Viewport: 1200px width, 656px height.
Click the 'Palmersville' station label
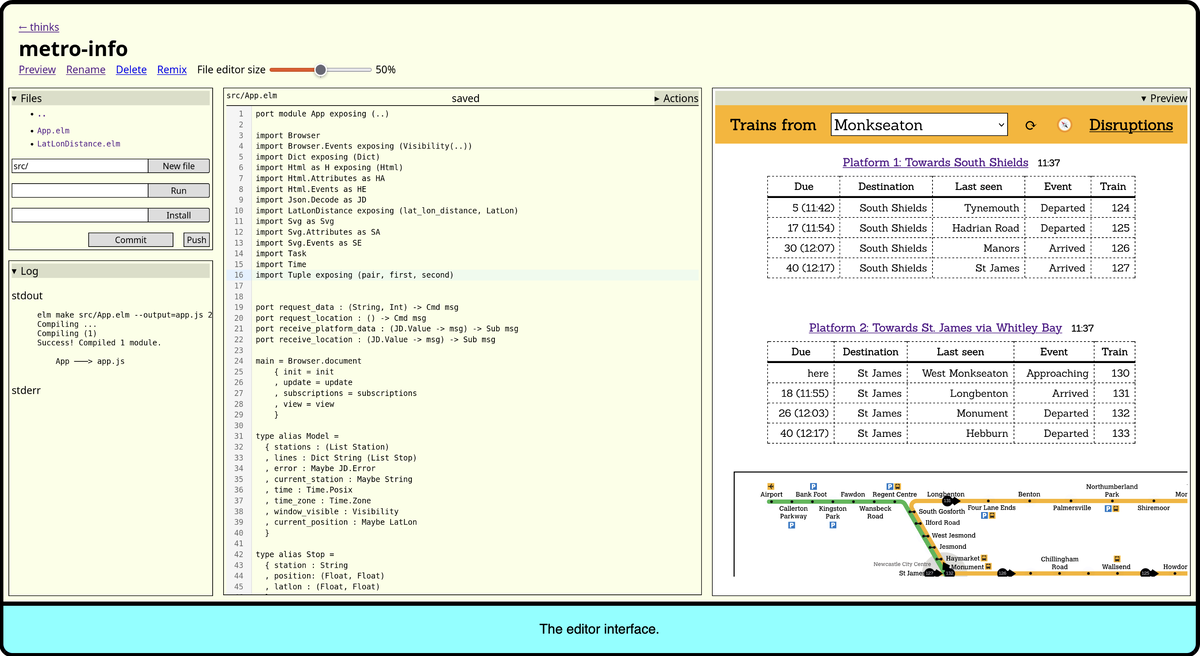tap(1072, 508)
